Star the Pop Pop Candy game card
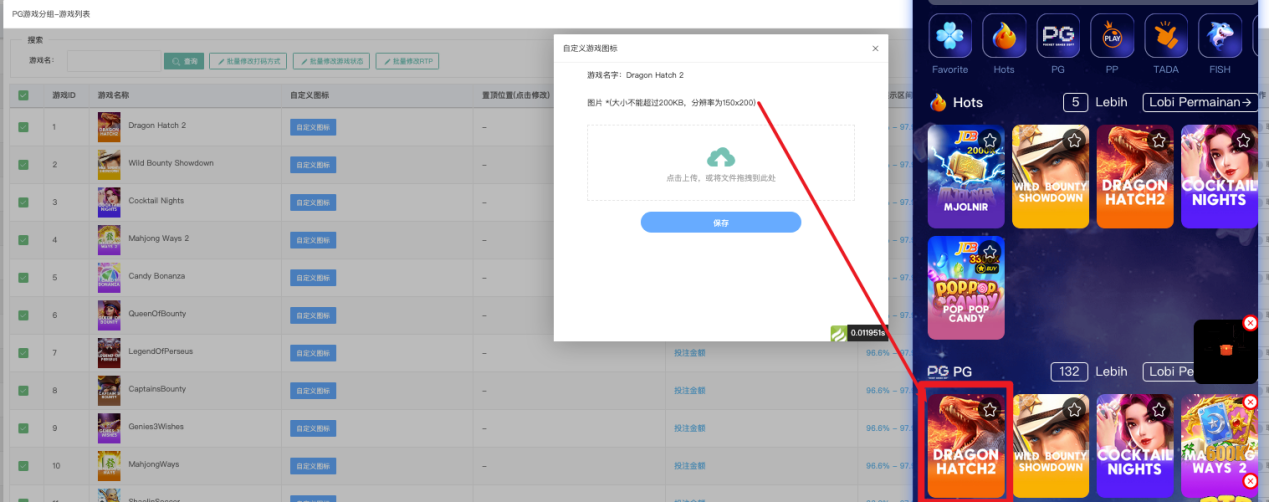Image resolution: width=1269 pixels, height=502 pixels. click(990, 251)
